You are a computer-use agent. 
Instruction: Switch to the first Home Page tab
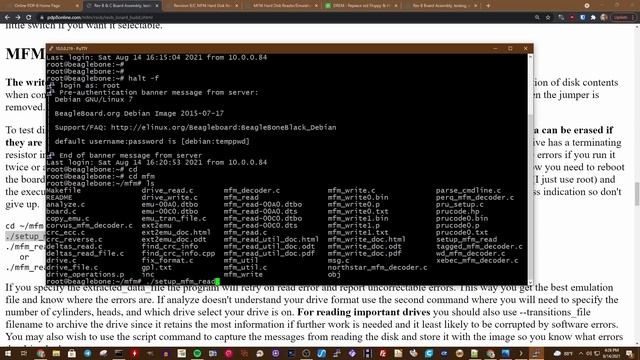[x=41, y=6]
